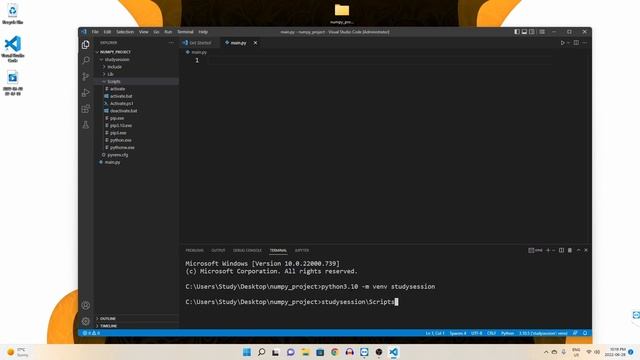Open run options dropdown beside play button

tap(568, 43)
